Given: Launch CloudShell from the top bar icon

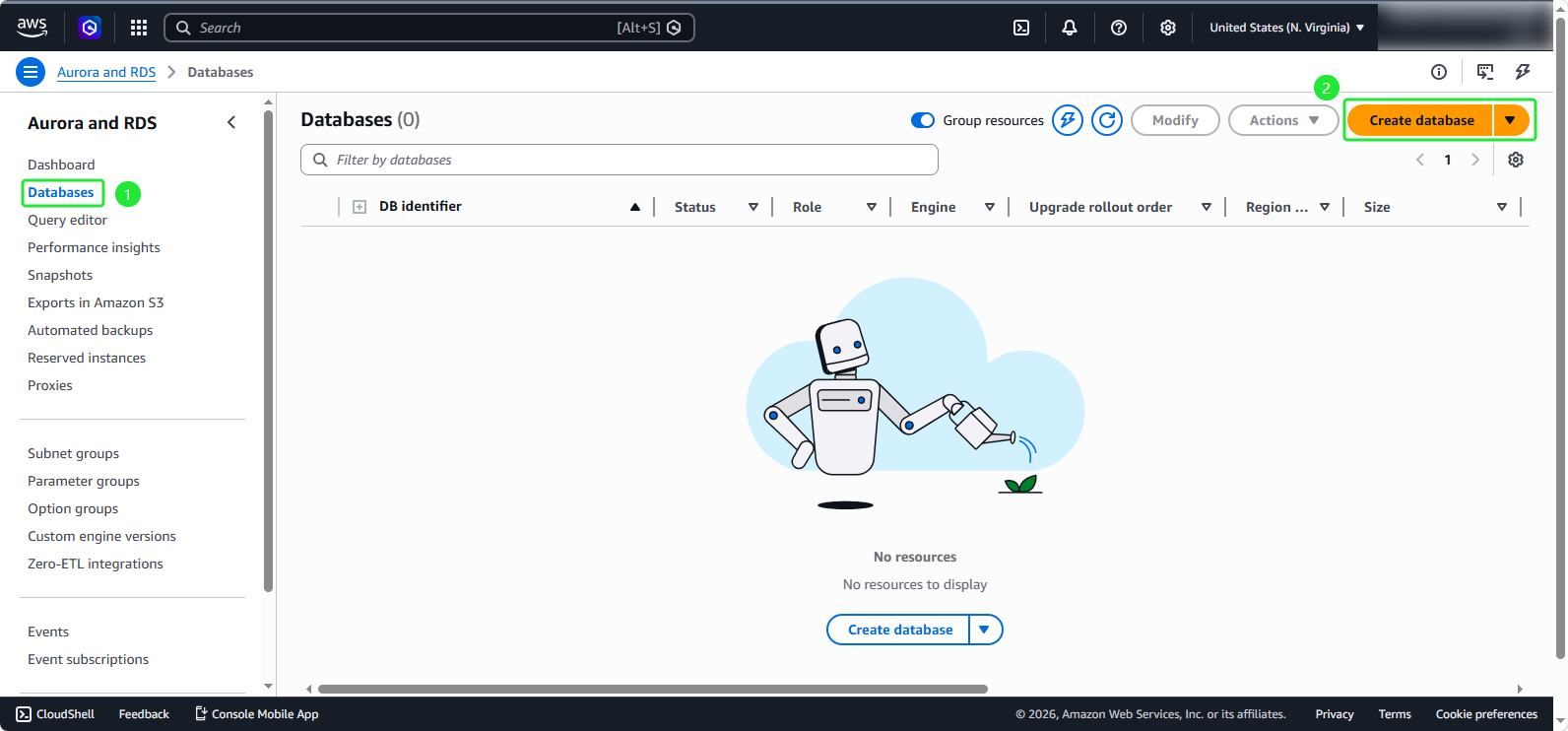Looking at the screenshot, I should 1021,28.
